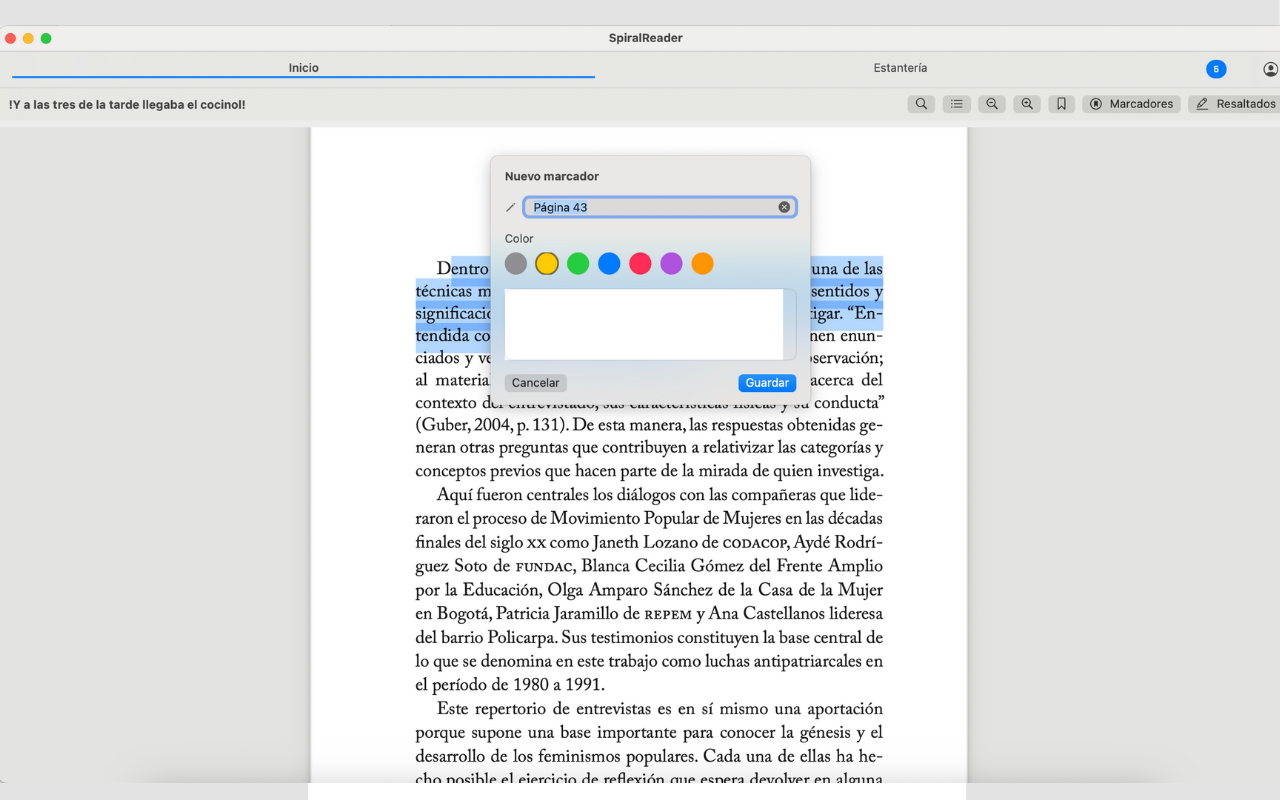Click the word 'Dentro' in highlighted text

pyautogui.click(x=462, y=269)
